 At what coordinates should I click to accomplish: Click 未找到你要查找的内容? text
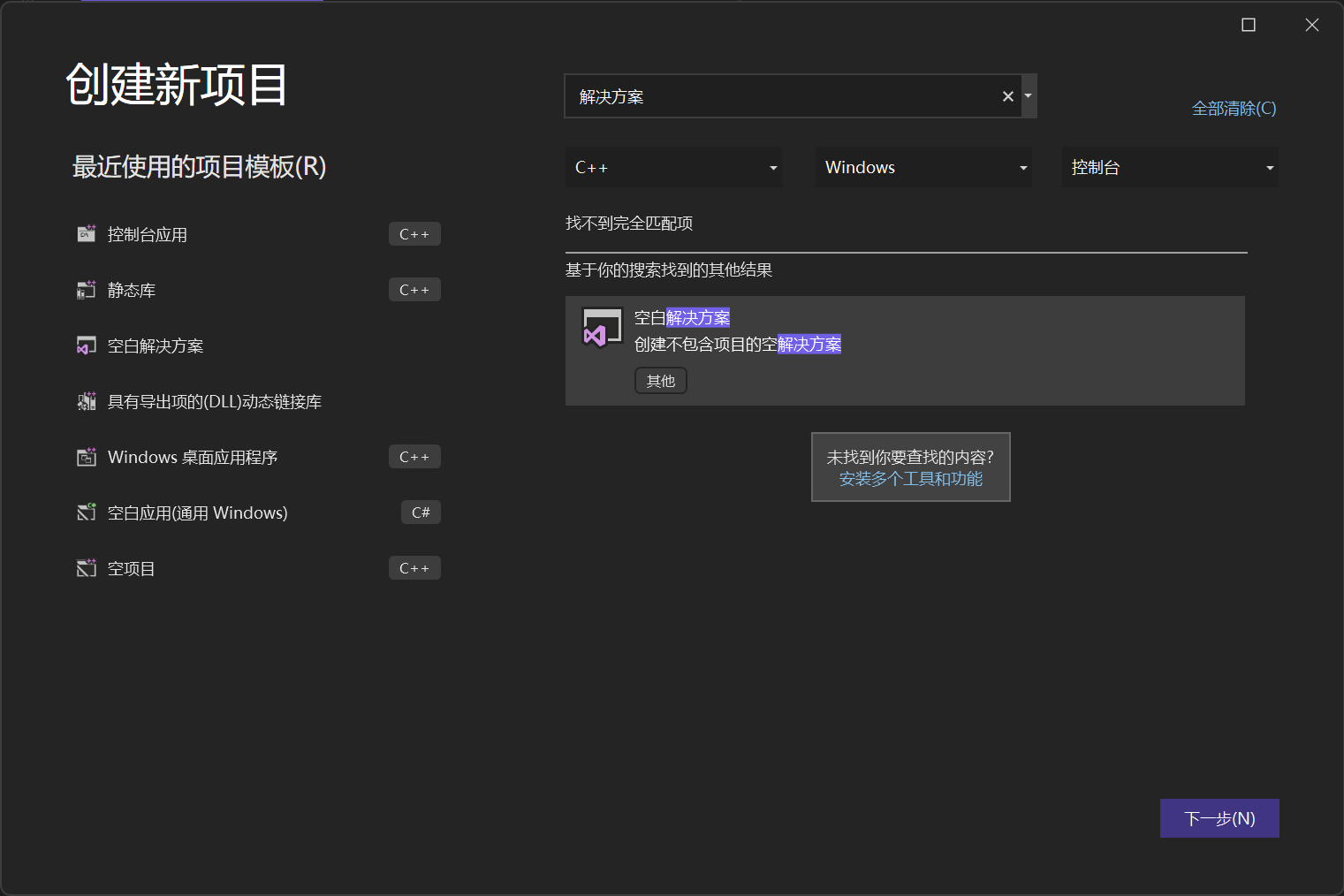point(910,457)
